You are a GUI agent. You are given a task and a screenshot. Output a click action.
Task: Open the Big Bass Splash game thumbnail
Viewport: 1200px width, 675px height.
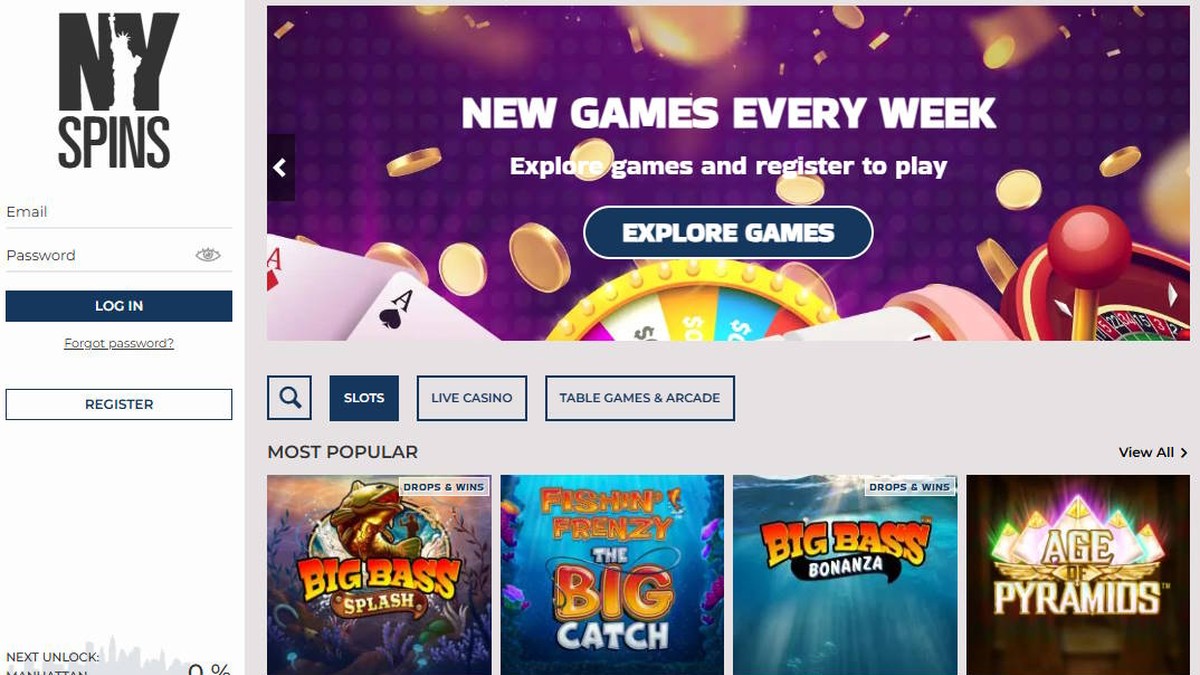379,575
